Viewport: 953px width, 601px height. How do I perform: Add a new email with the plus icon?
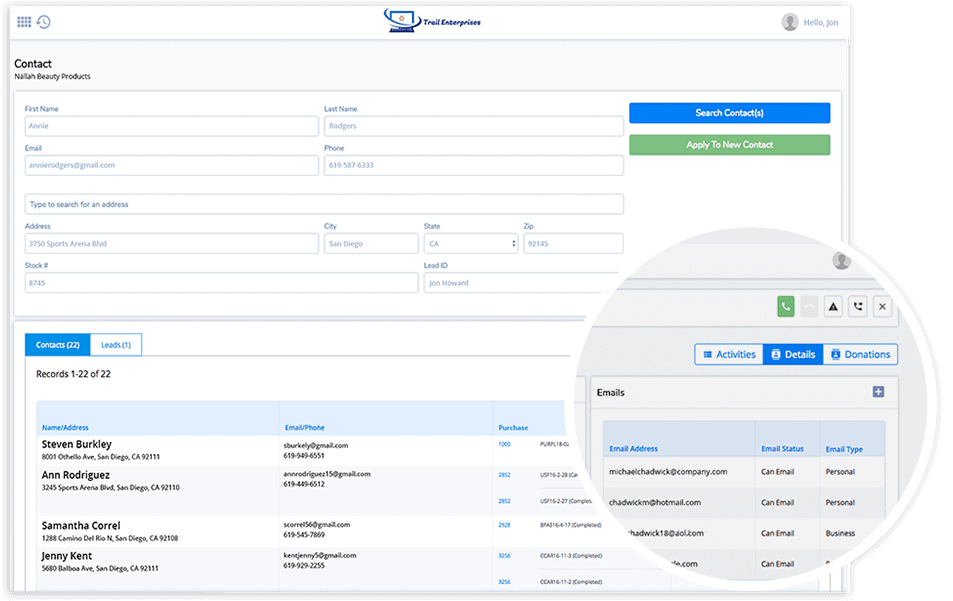[878, 392]
